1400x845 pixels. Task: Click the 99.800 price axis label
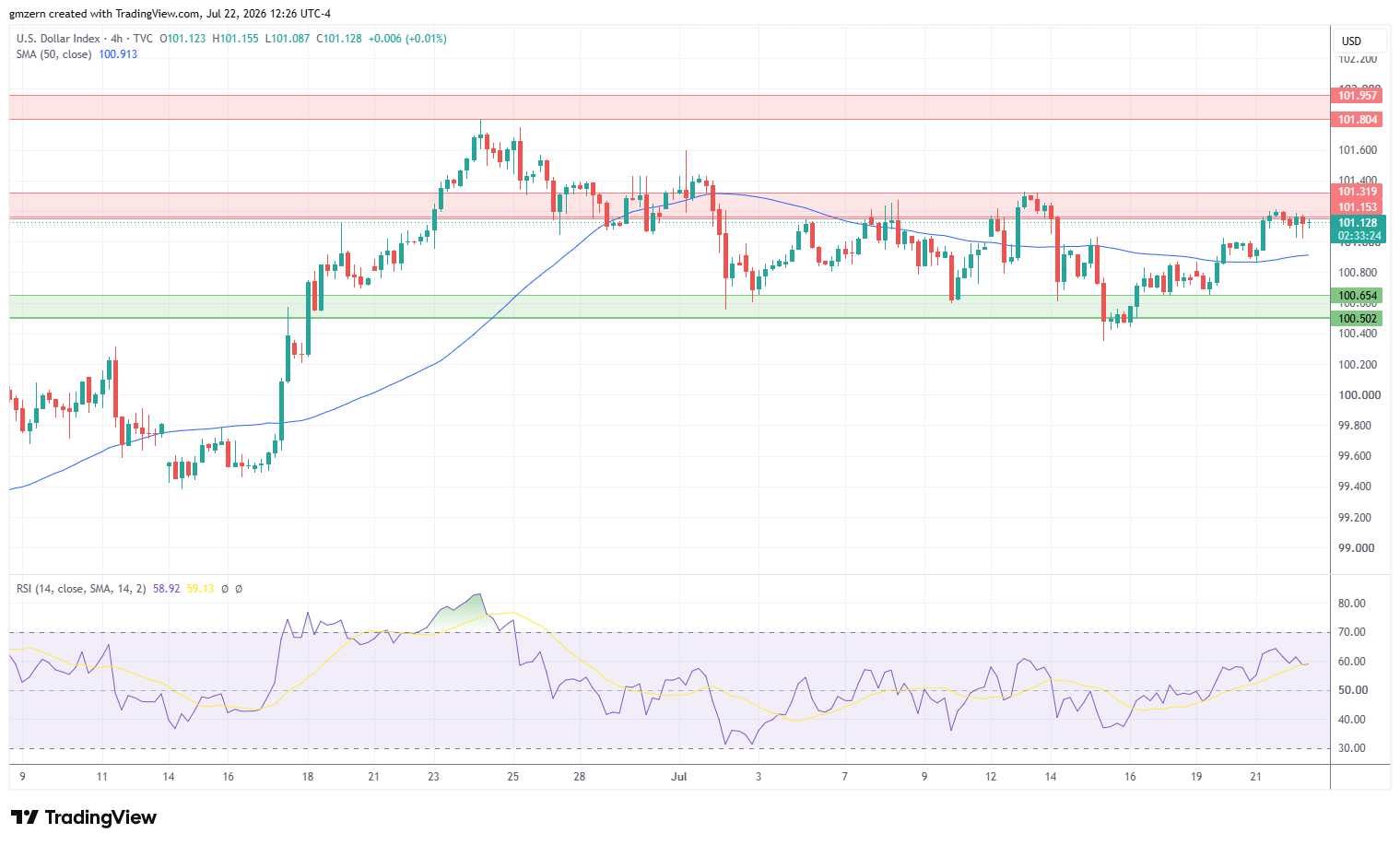coord(1355,426)
